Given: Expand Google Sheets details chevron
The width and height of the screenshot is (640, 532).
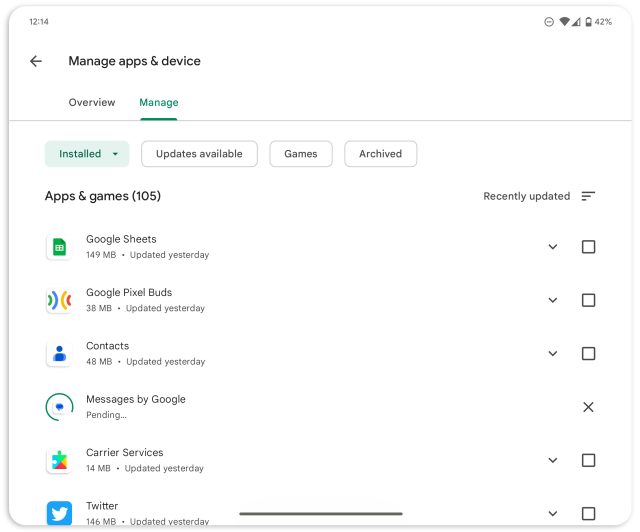Looking at the screenshot, I should (552, 247).
